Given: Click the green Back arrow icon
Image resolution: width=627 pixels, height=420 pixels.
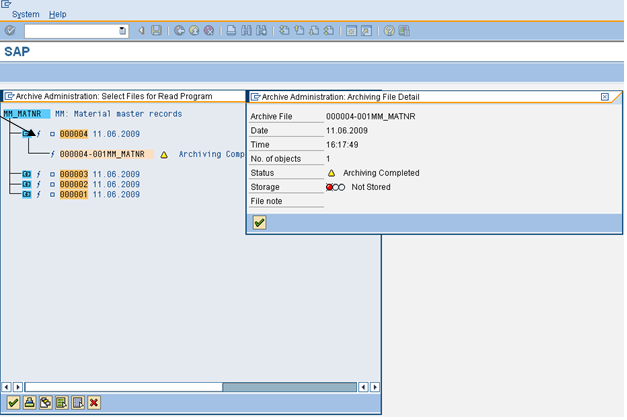Looking at the screenshot, I should pos(180,30).
